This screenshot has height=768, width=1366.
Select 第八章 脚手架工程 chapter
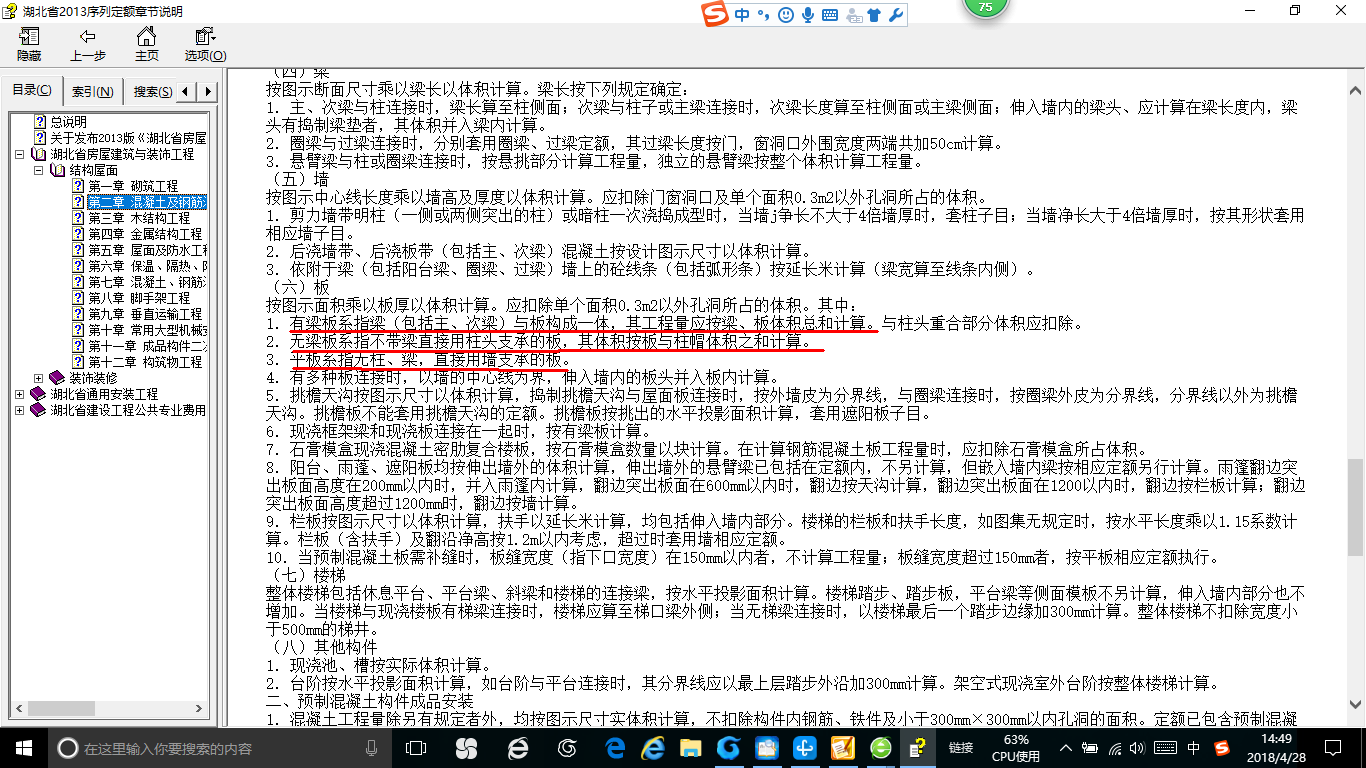[x=139, y=298]
